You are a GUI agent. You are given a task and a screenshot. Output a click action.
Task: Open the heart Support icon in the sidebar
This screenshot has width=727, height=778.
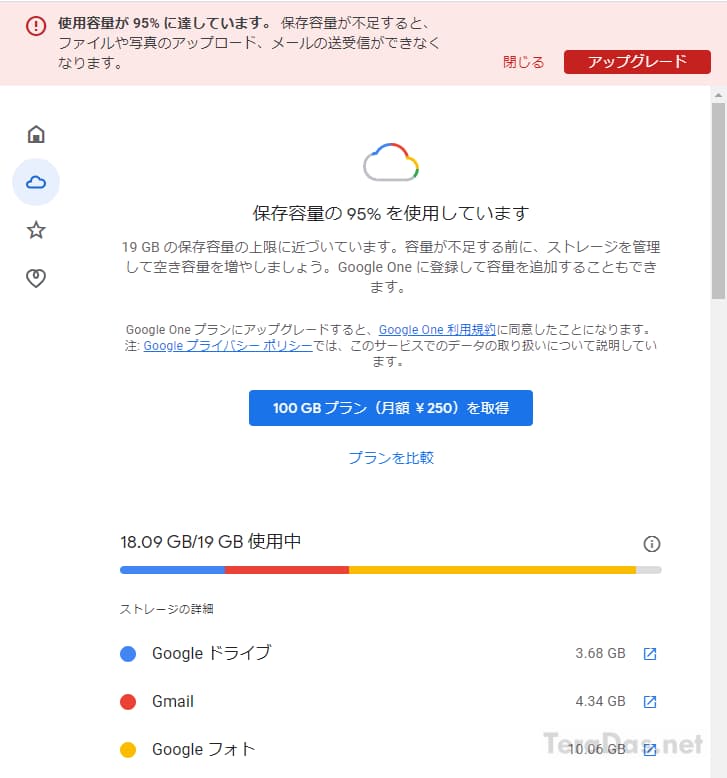click(x=36, y=278)
